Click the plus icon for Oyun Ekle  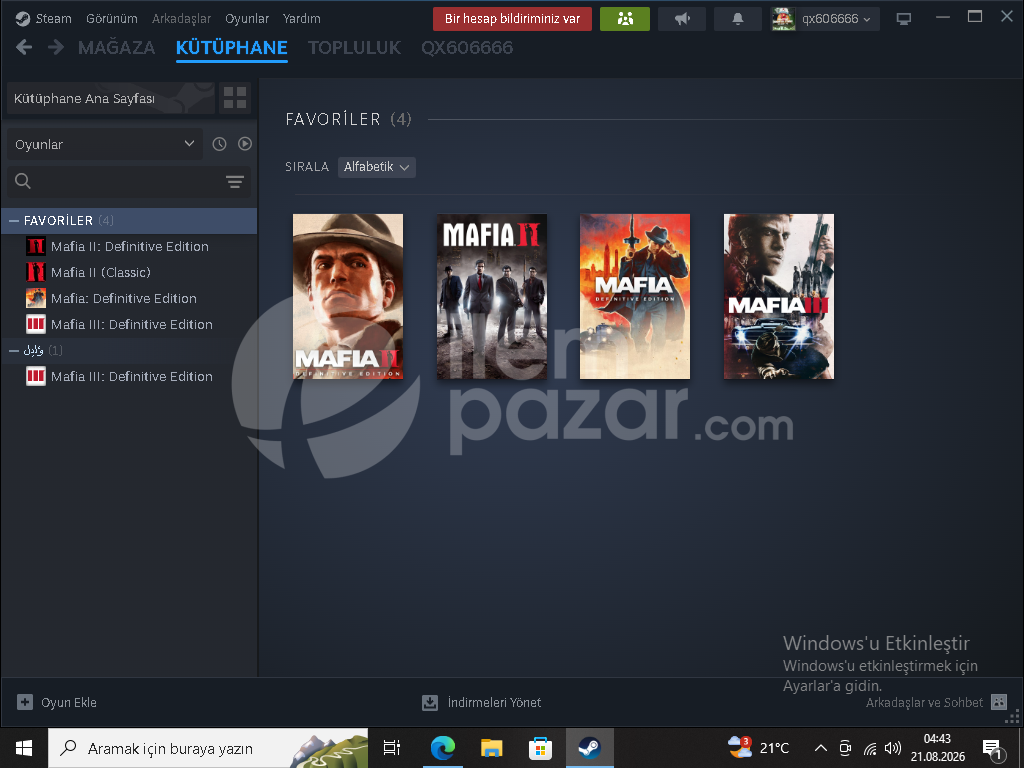point(25,702)
